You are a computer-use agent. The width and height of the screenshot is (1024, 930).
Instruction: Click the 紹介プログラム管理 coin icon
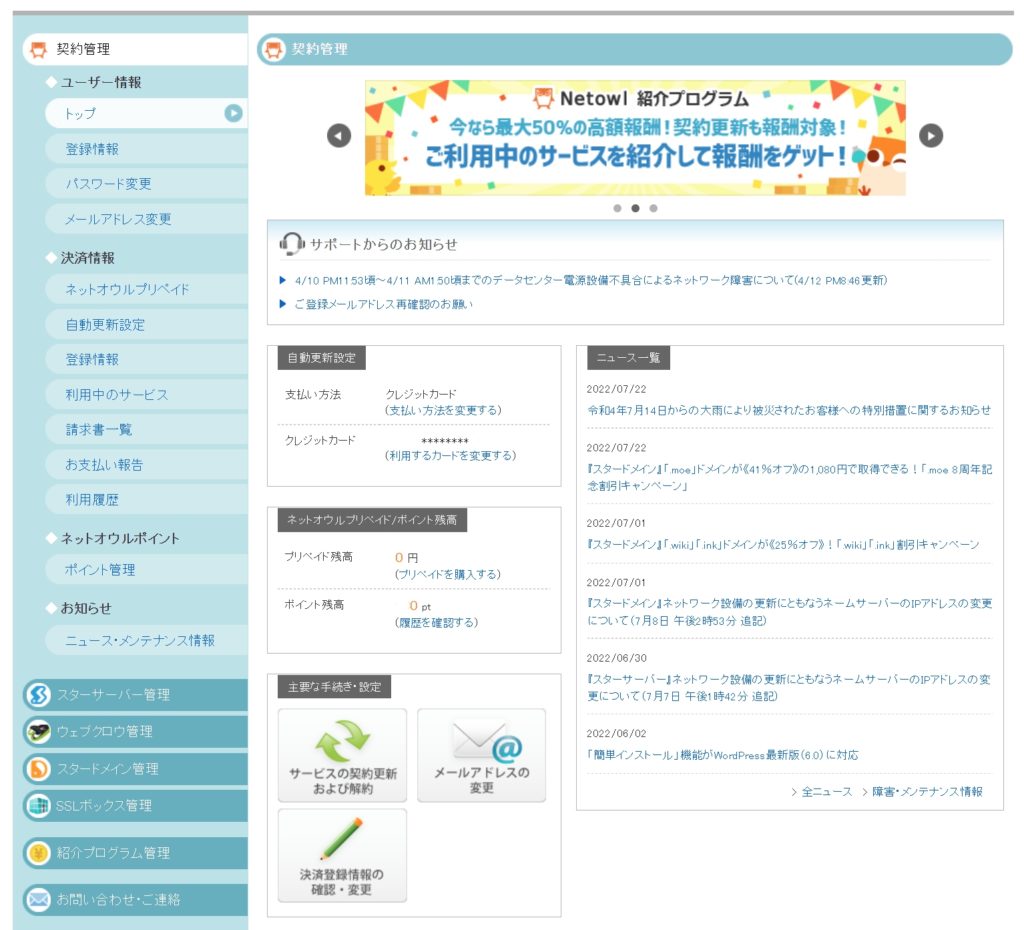pos(38,853)
